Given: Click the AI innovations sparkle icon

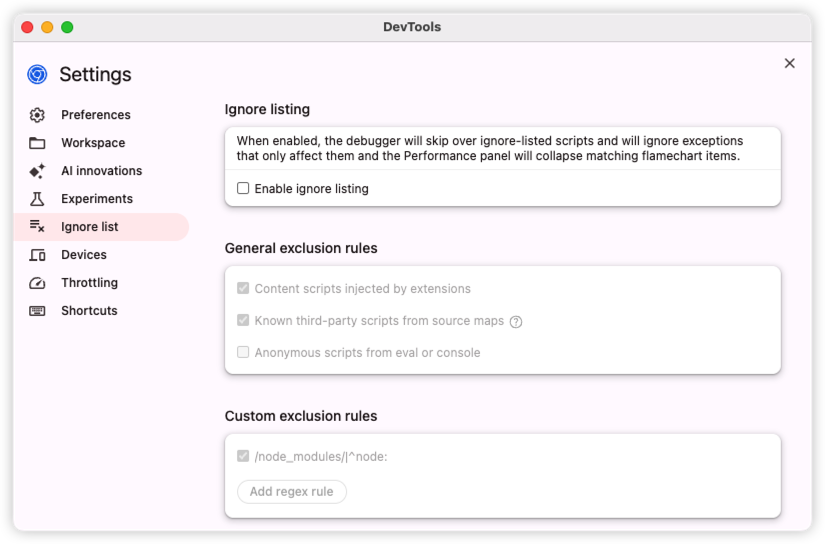Looking at the screenshot, I should pyautogui.click(x=37, y=171).
